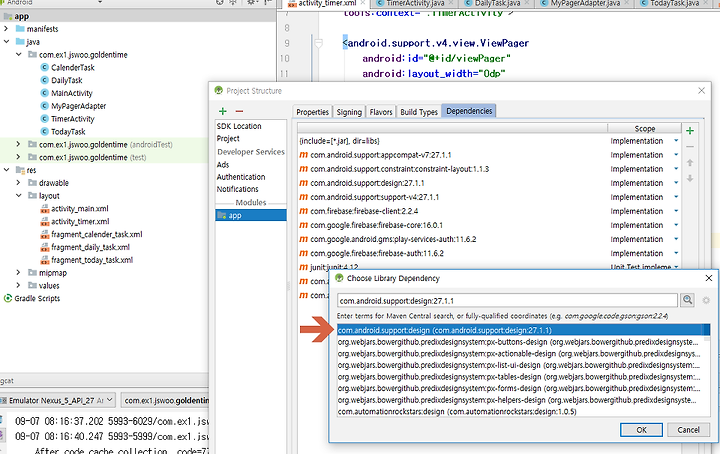This screenshot has height=454, width=720.
Task: Select com.automationrockstars:design result
Action: coord(523,412)
